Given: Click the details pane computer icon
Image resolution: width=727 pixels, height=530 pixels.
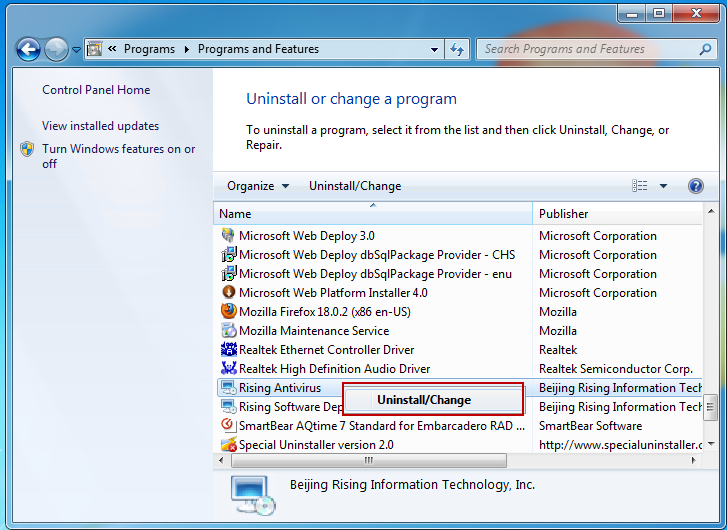Looking at the screenshot, I should click(253, 496).
